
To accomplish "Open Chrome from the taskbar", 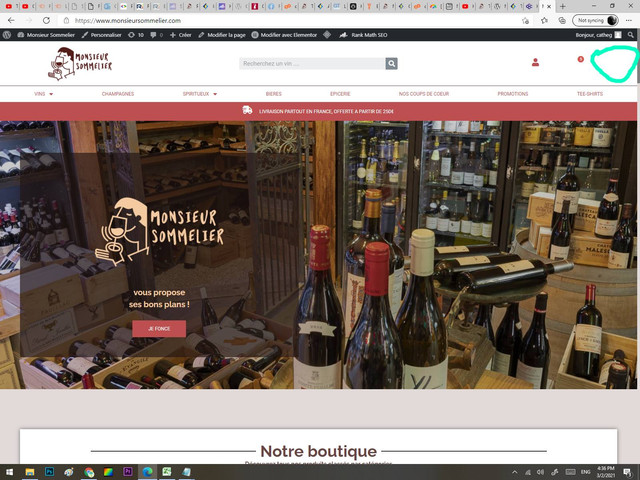I will [x=89, y=472].
